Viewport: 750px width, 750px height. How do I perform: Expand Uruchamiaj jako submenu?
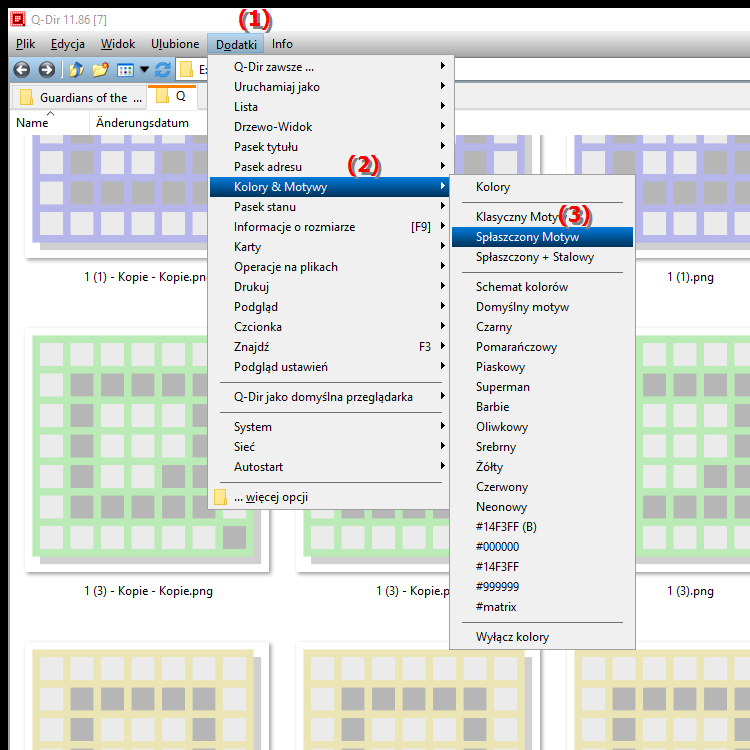click(x=329, y=87)
